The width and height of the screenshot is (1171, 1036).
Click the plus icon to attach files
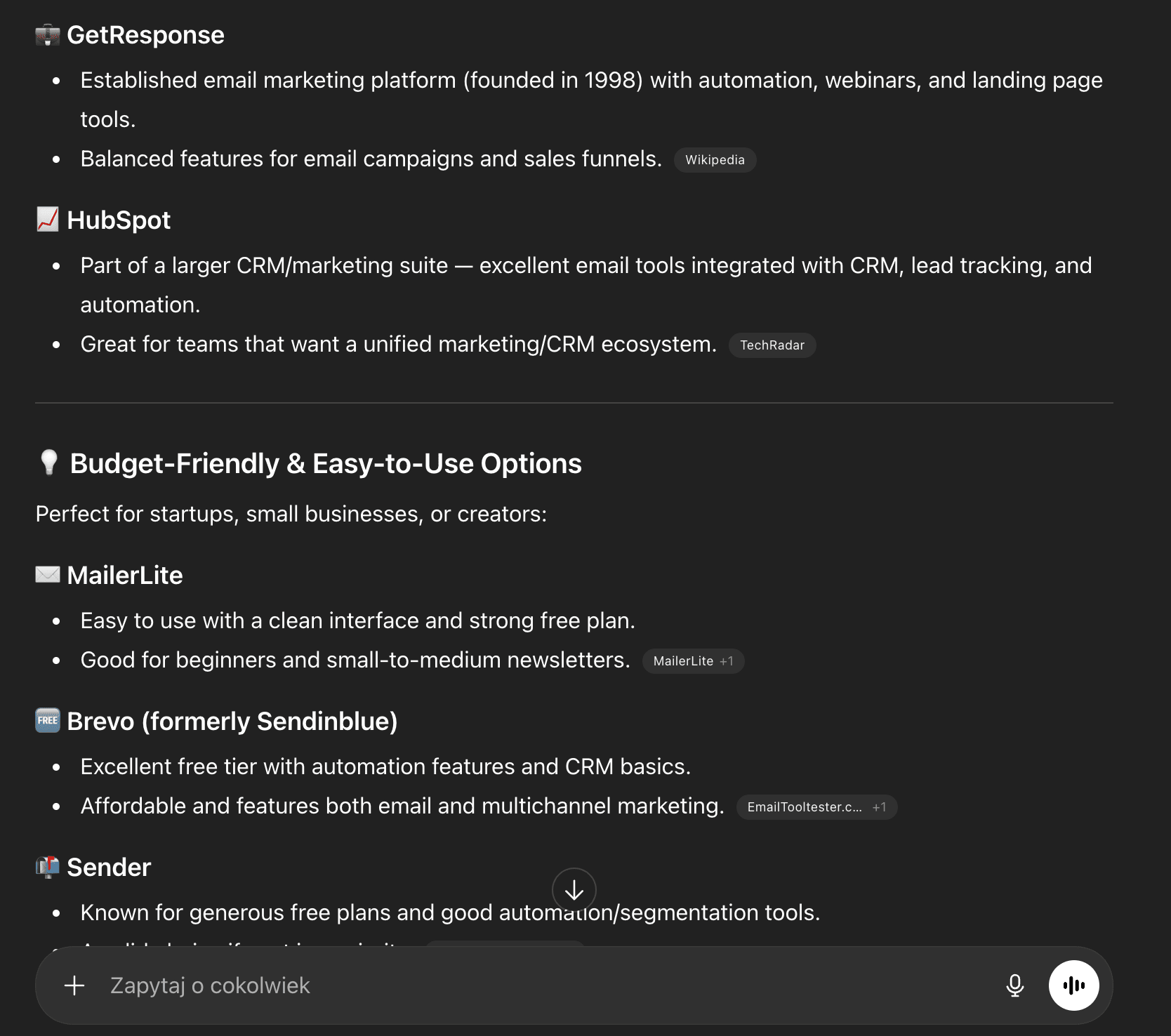coord(73,985)
